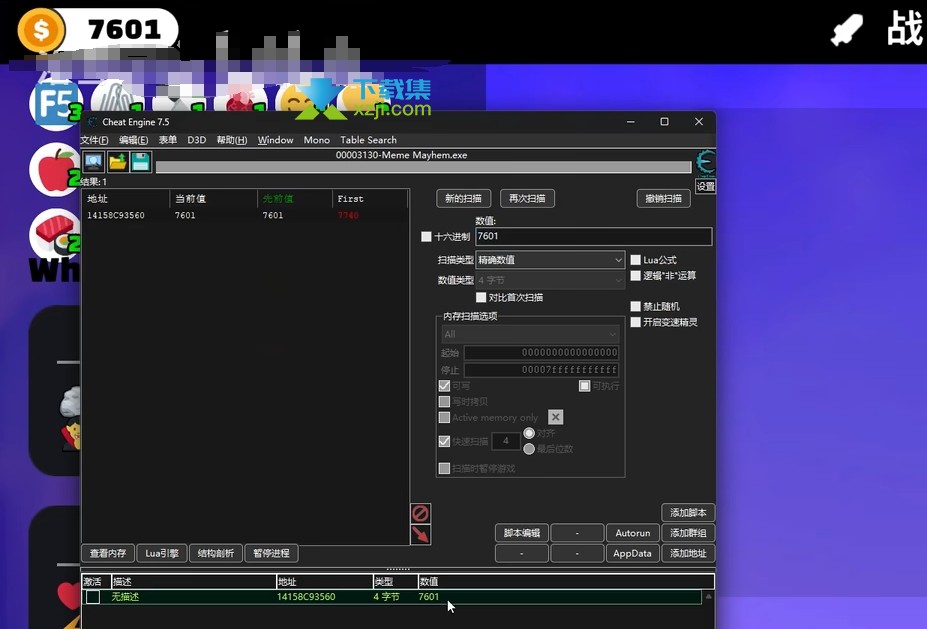Image resolution: width=927 pixels, height=629 pixels.
Task: Tick the 激活 checkbox of the 无描述 entry
Action: click(93, 597)
